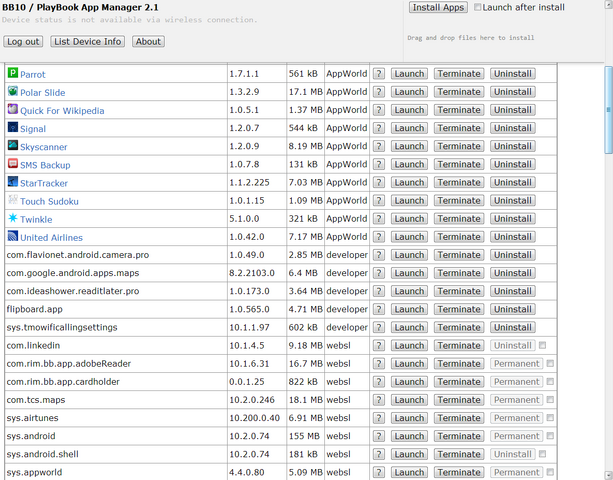Click the Install Apps button

438,7
